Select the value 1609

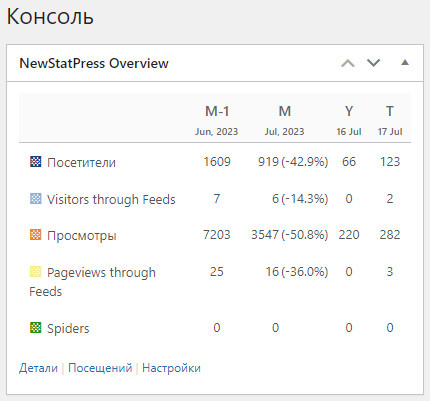pyautogui.click(x=217, y=162)
